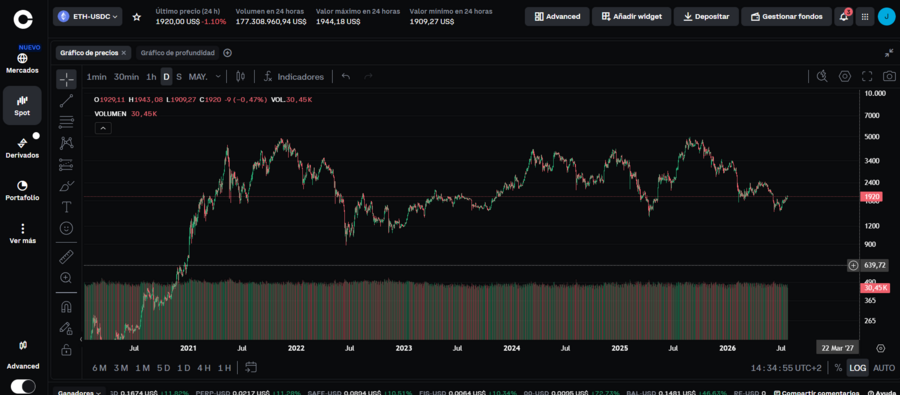Image resolution: width=900 pixels, height=395 pixels.
Task: Open price axis settings gear at bottom right
Action: click(x=880, y=348)
